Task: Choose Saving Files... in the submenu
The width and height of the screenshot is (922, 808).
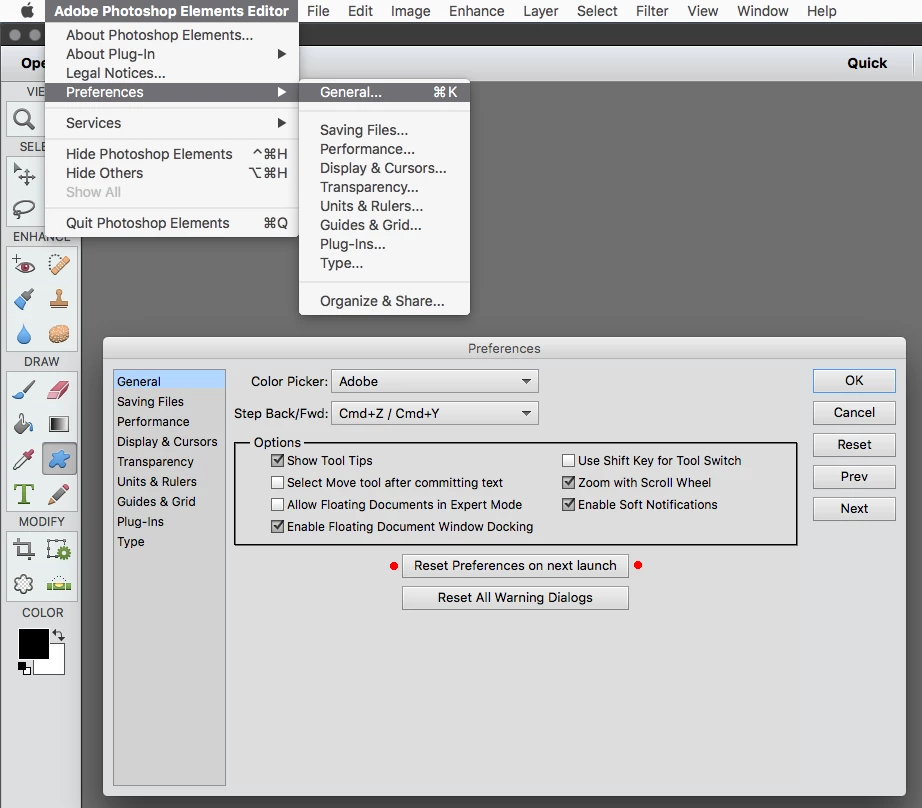Action: 385,130
